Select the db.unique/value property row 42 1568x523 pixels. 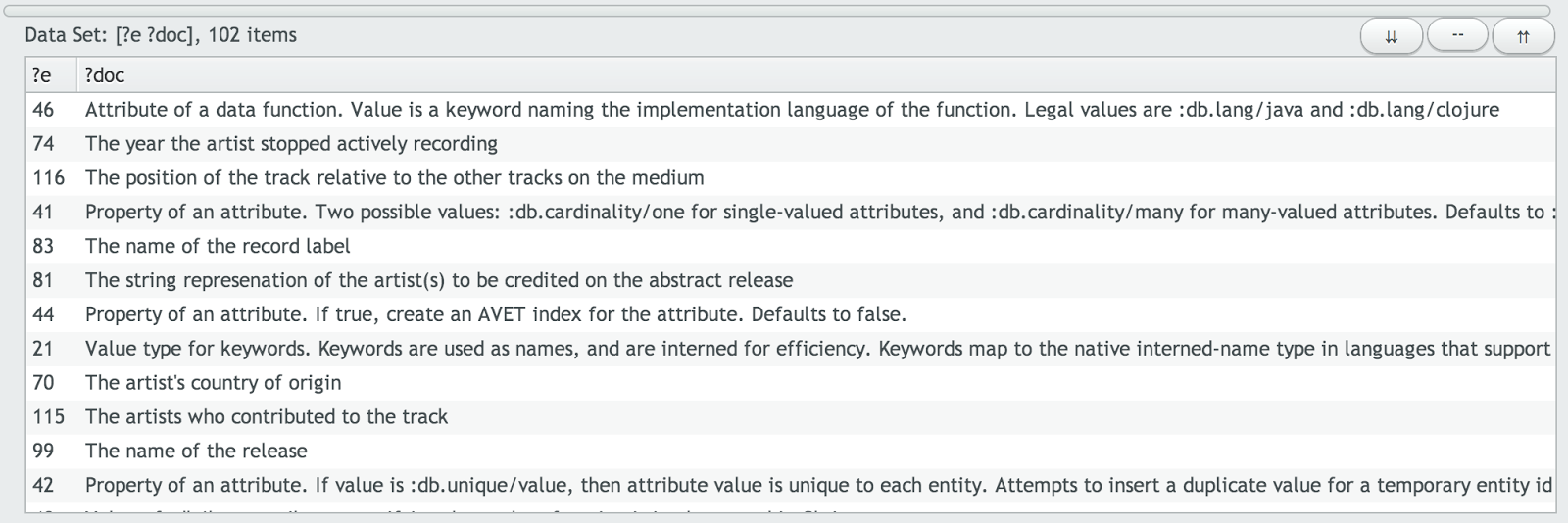[x=791, y=486]
